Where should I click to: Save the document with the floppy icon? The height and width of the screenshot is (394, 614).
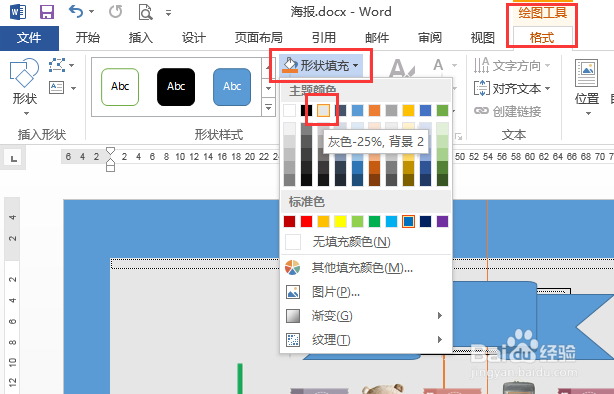[47, 12]
